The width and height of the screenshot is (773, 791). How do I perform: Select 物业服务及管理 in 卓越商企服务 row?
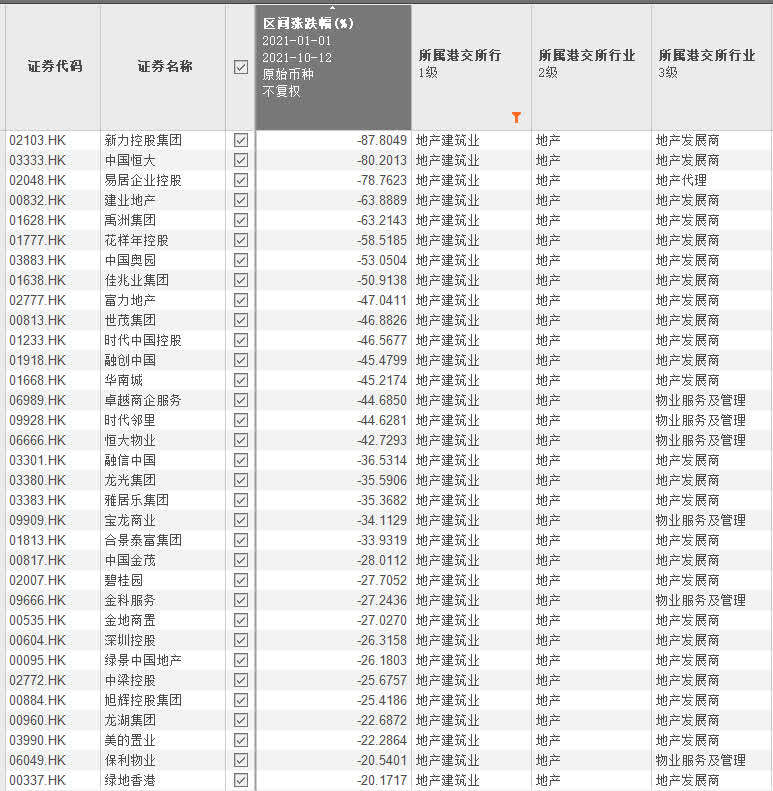click(701, 400)
